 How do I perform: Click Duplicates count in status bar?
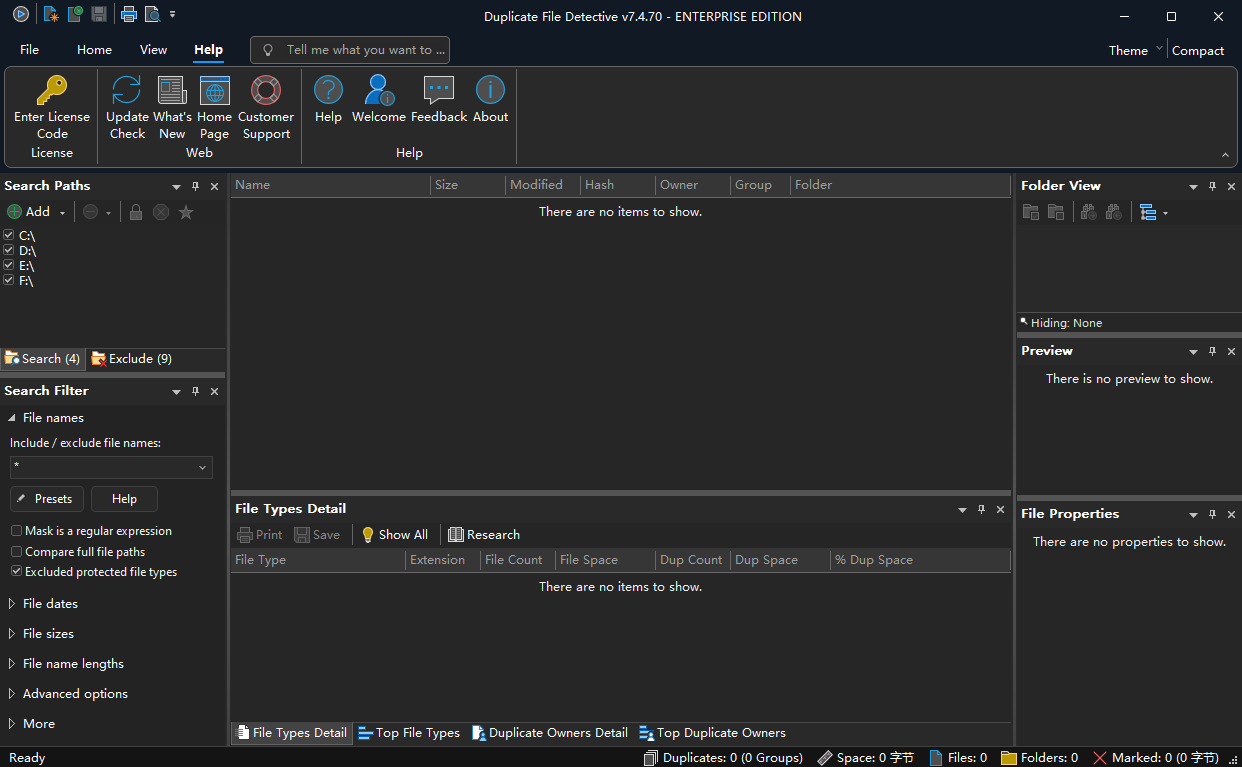tap(723, 758)
